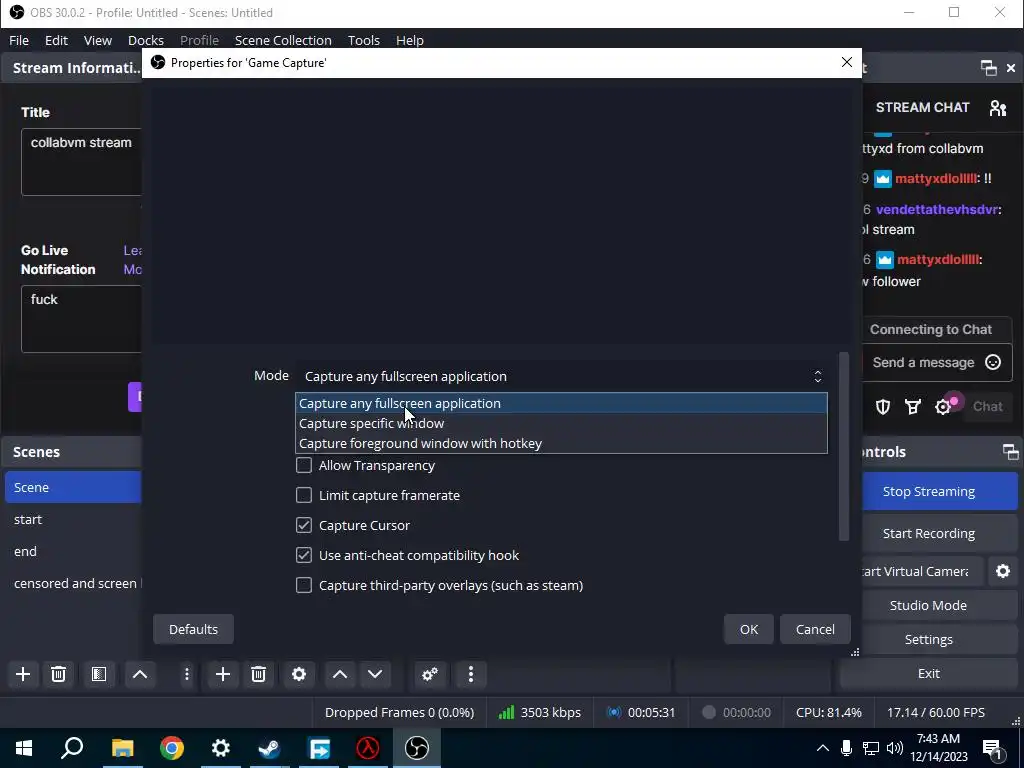This screenshot has height=768, width=1024.
Task: Open Virtual Camera settings gear icon
Action: pos(1003,571)
